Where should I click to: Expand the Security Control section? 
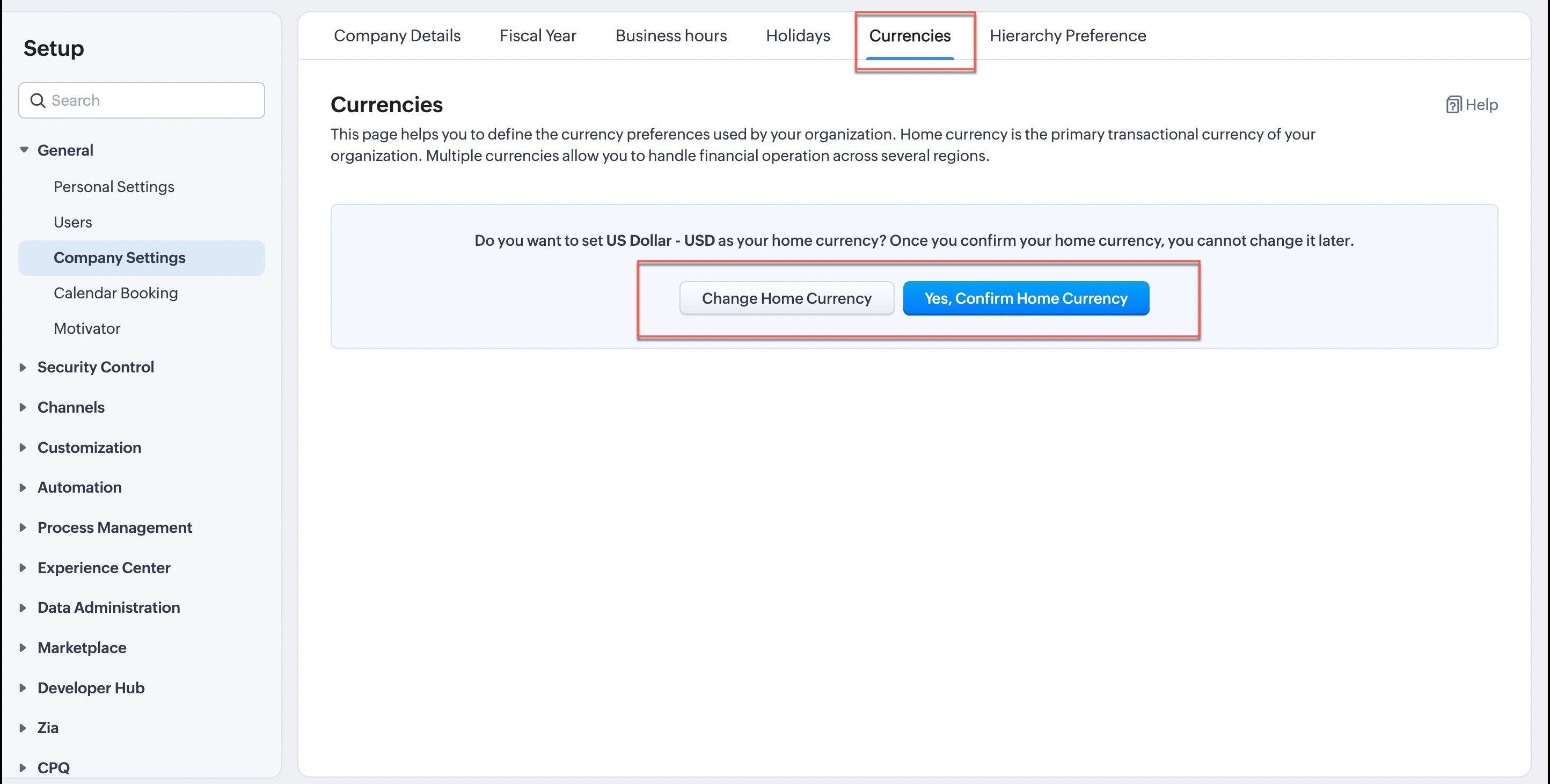tap(23, 367)
